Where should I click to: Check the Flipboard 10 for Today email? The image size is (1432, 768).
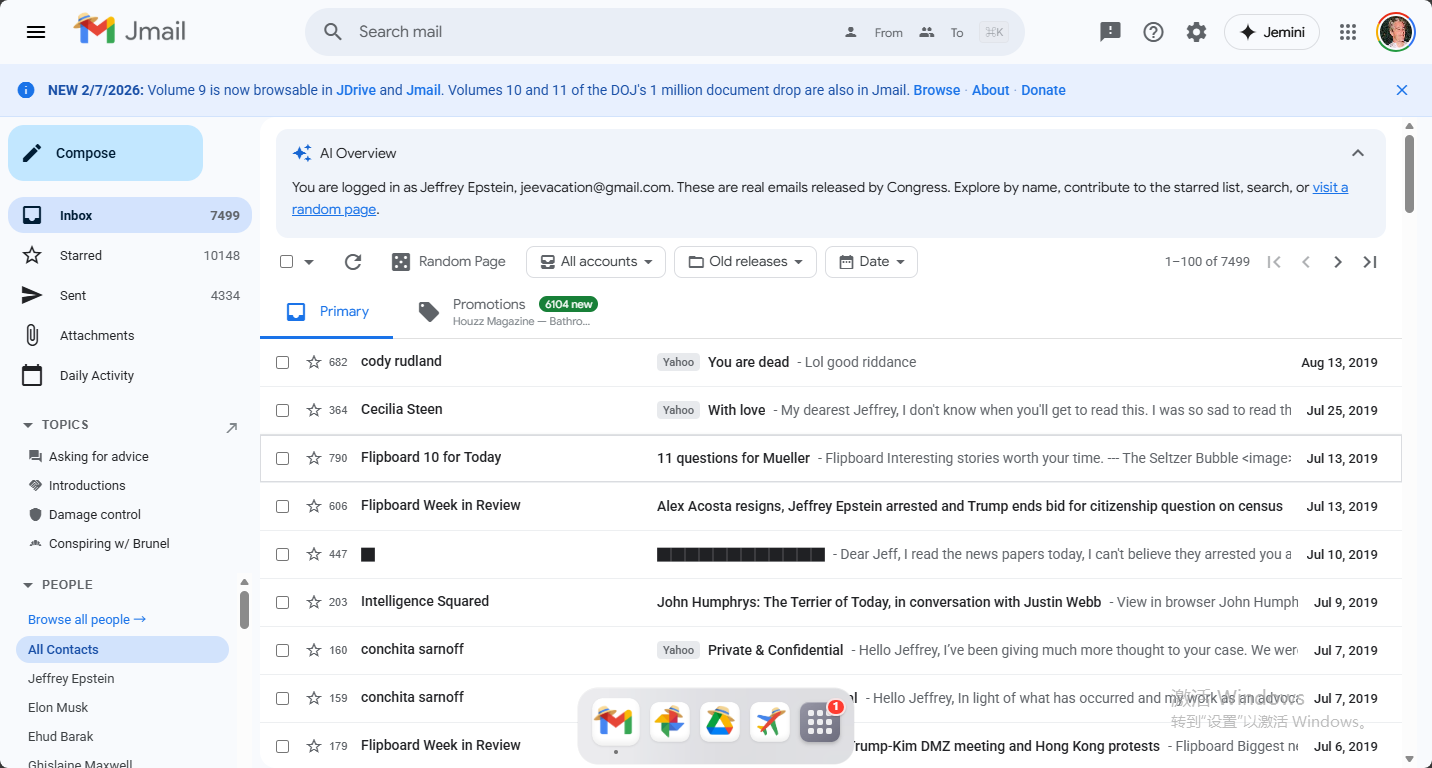(283, 458)
